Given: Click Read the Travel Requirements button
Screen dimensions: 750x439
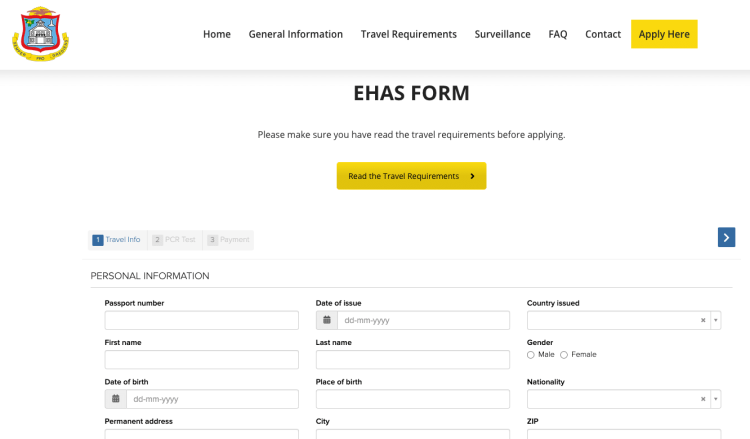Looking at the screenshot, I should pos(411,176).
